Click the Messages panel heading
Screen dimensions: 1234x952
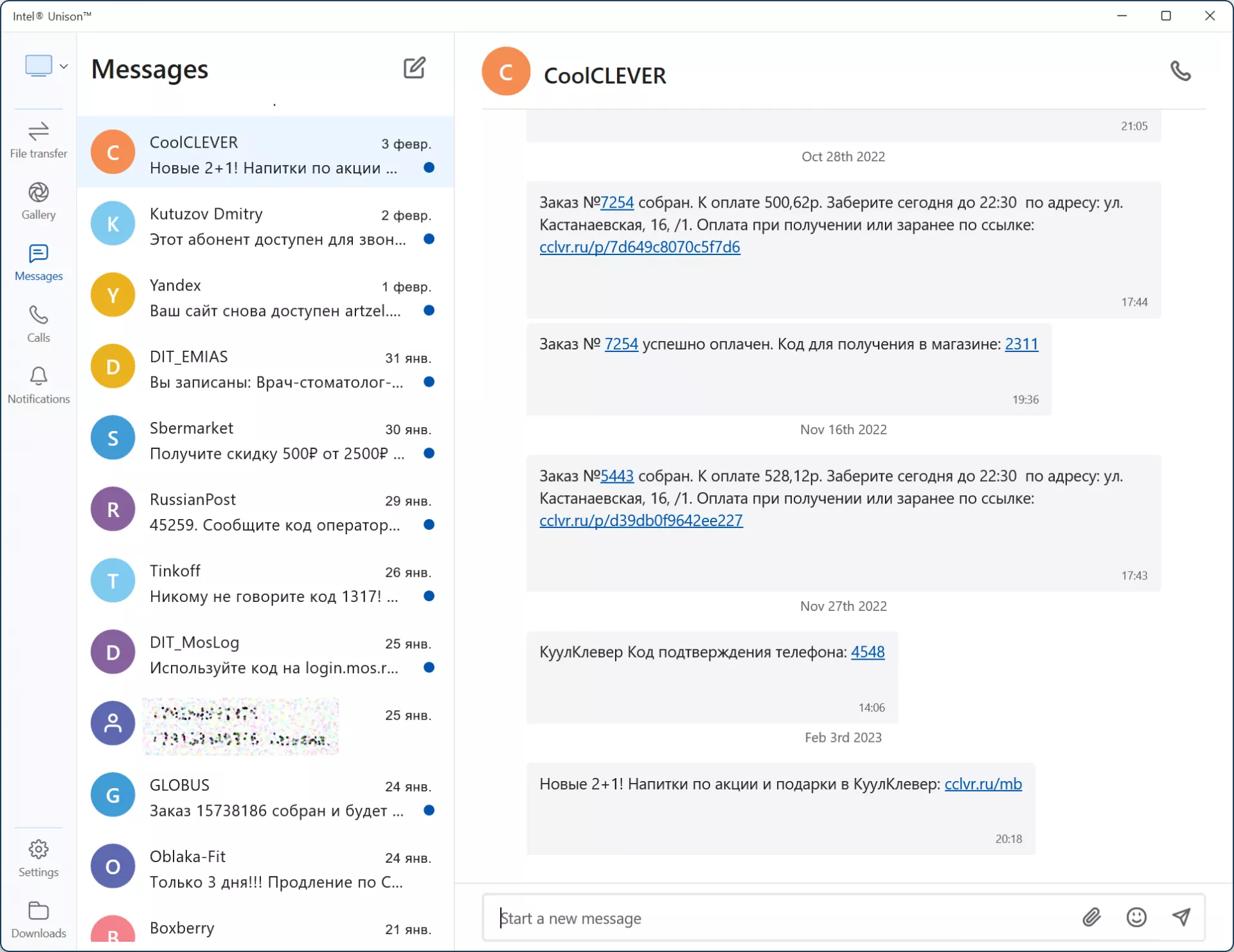point(150,69)
